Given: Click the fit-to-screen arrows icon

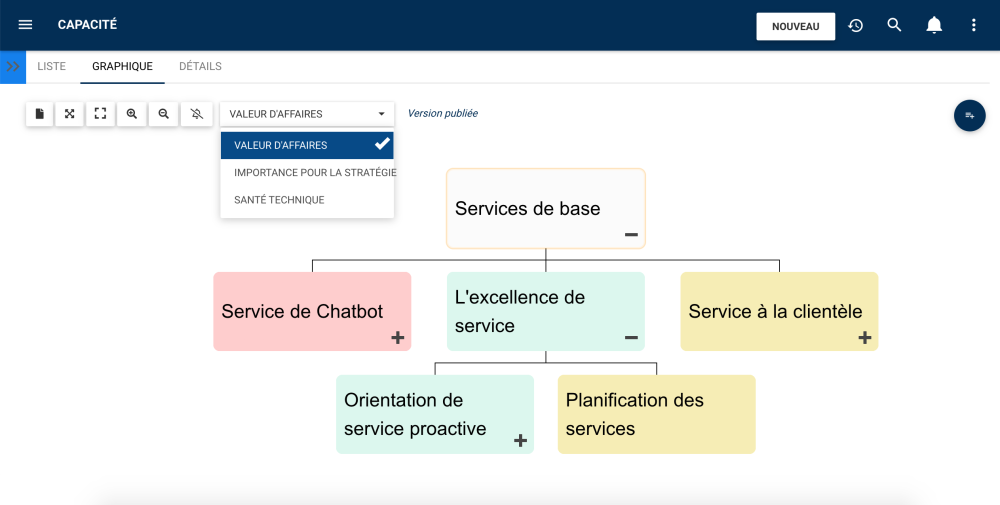Looking at the screenshot, I should click(x=70, y=114).
